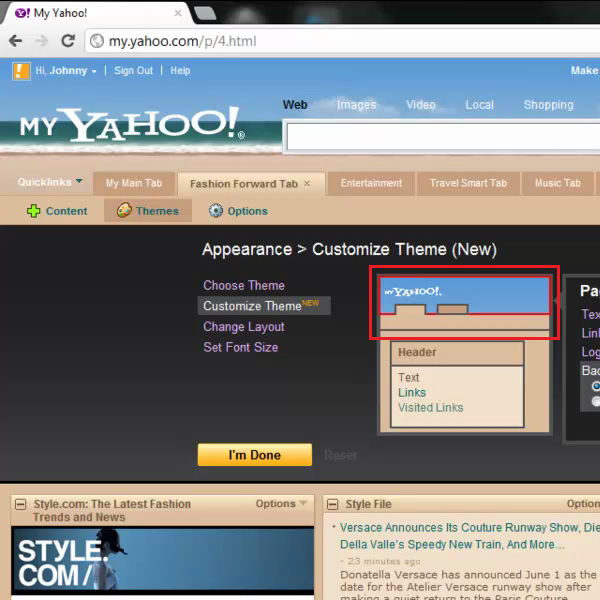Click Links in theme preview
This screenshot has width=600, height=600.
pyautogui.click(x=412, y=393)
